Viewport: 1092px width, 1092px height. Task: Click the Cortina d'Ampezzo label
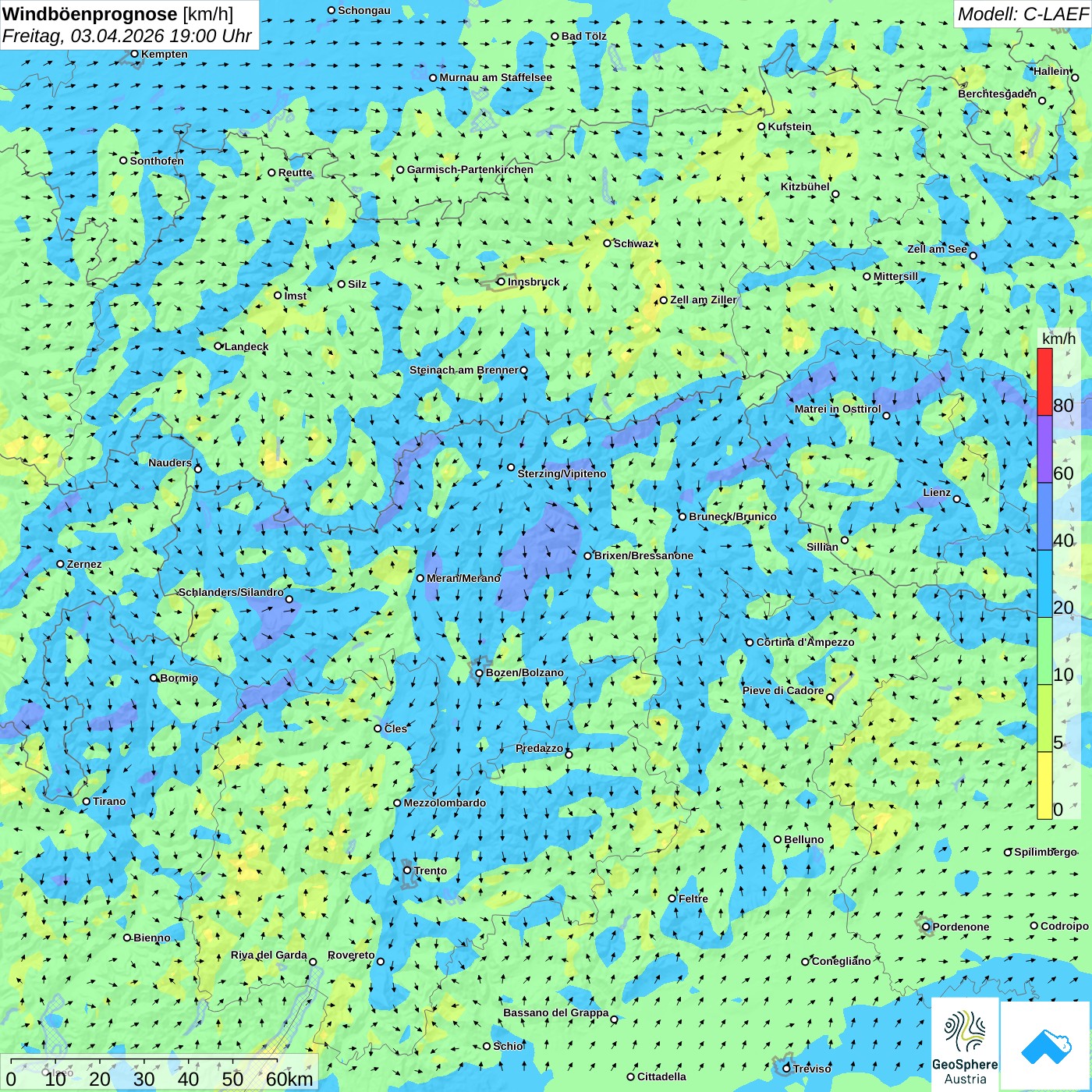(805, 642)
